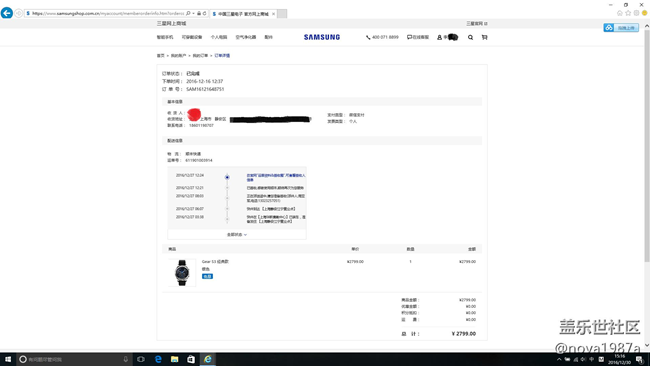Image resolution: width=650 pixels, height=366 pixels.
Task: Click the Cortana microphone icon
Action: (126, 359)
